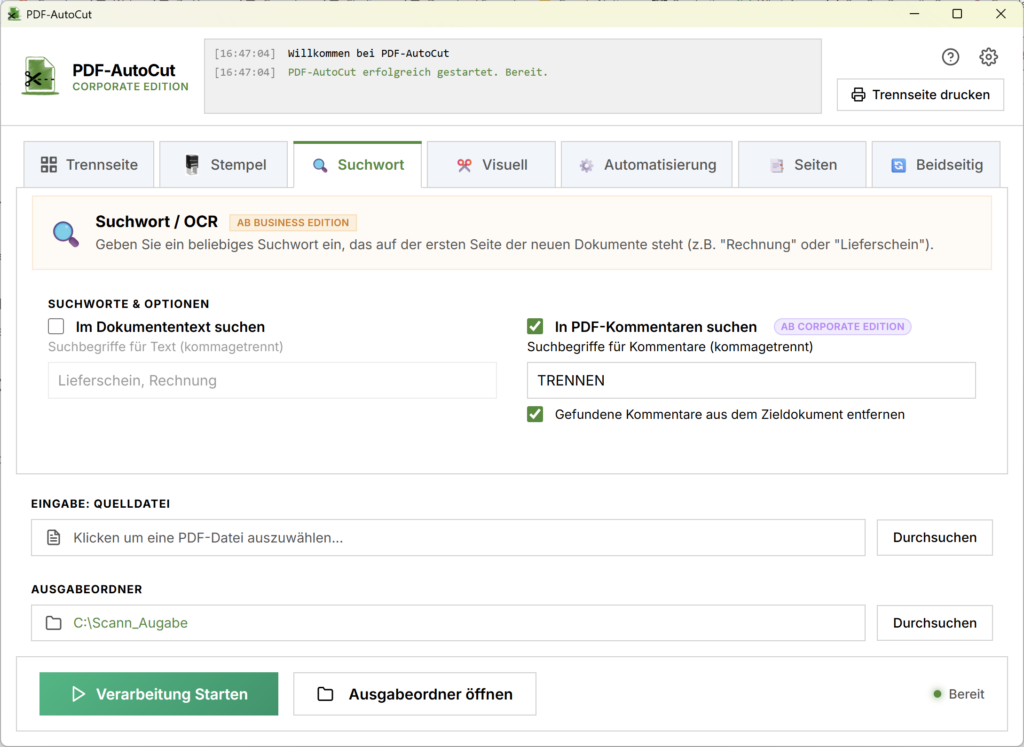
Task: Click the AUSGABEORDNER heading
Action: pos(87,589)
